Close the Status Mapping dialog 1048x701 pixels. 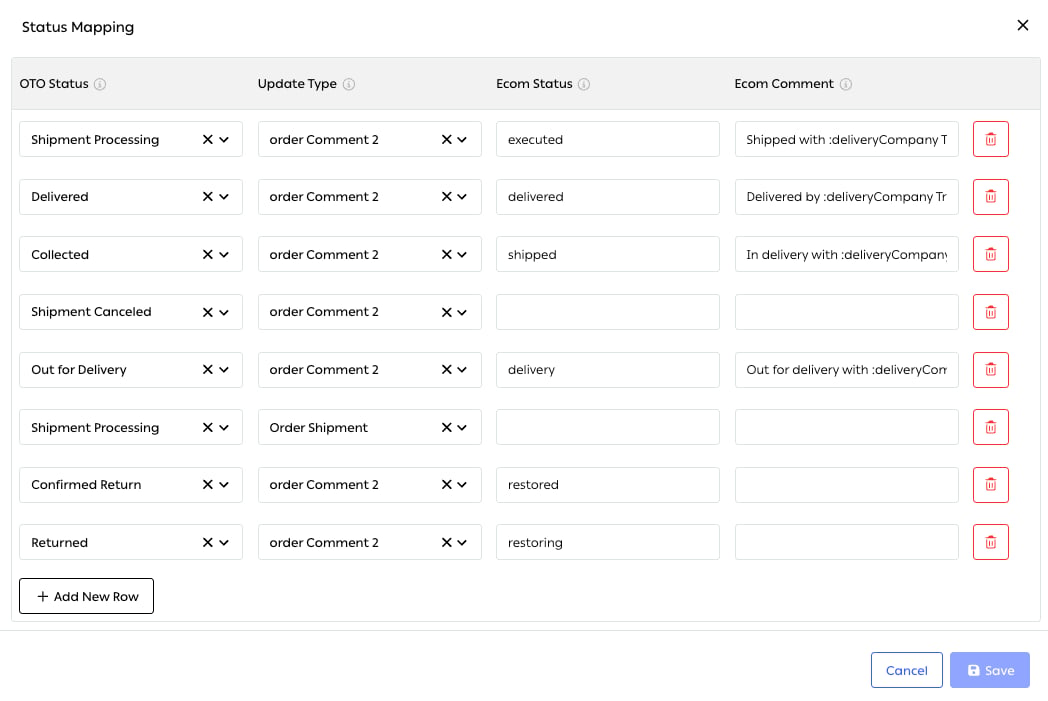coord(1023,25)
